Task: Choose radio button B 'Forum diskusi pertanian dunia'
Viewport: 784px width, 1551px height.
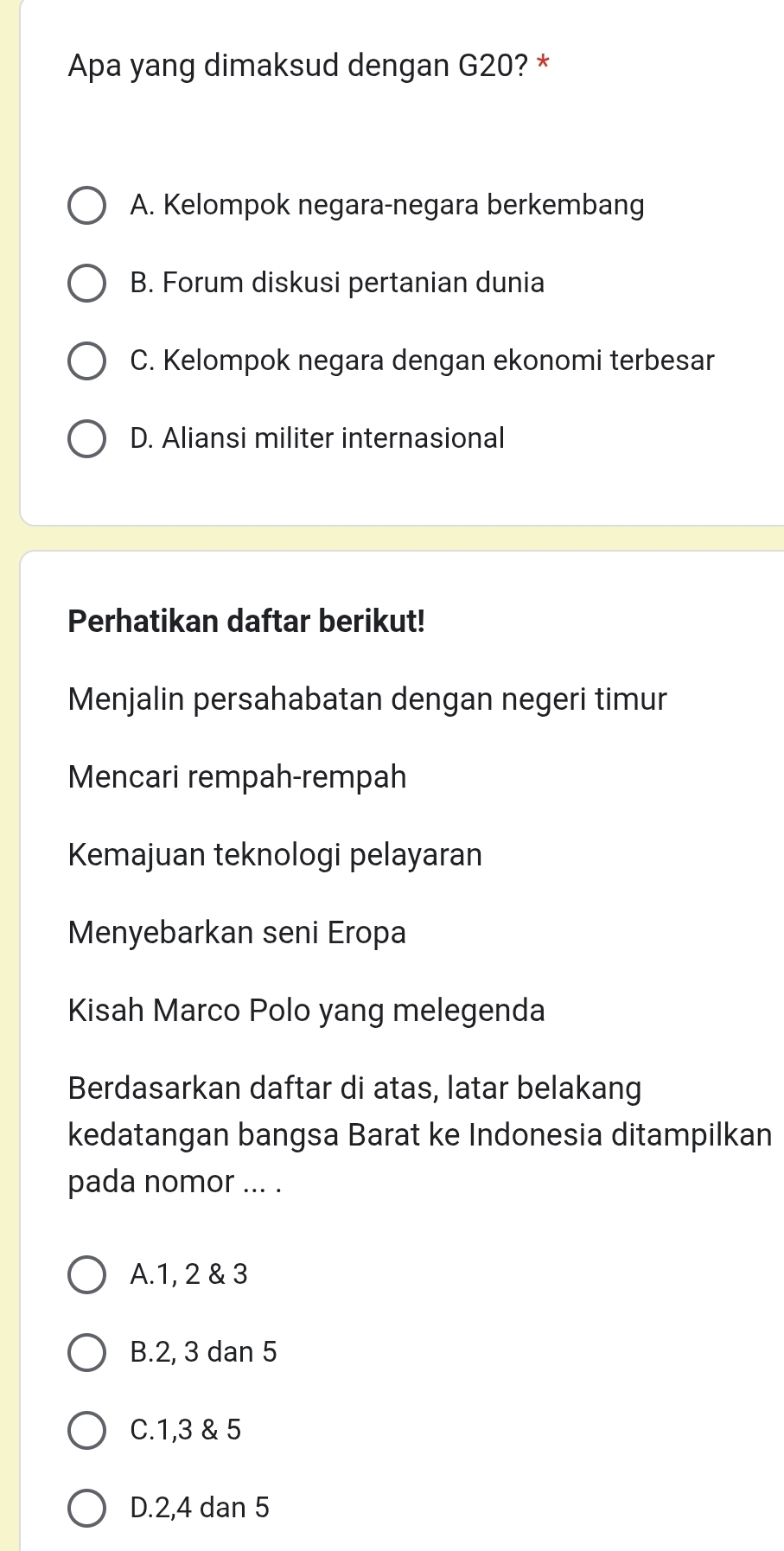Action: tap(87, 284)
